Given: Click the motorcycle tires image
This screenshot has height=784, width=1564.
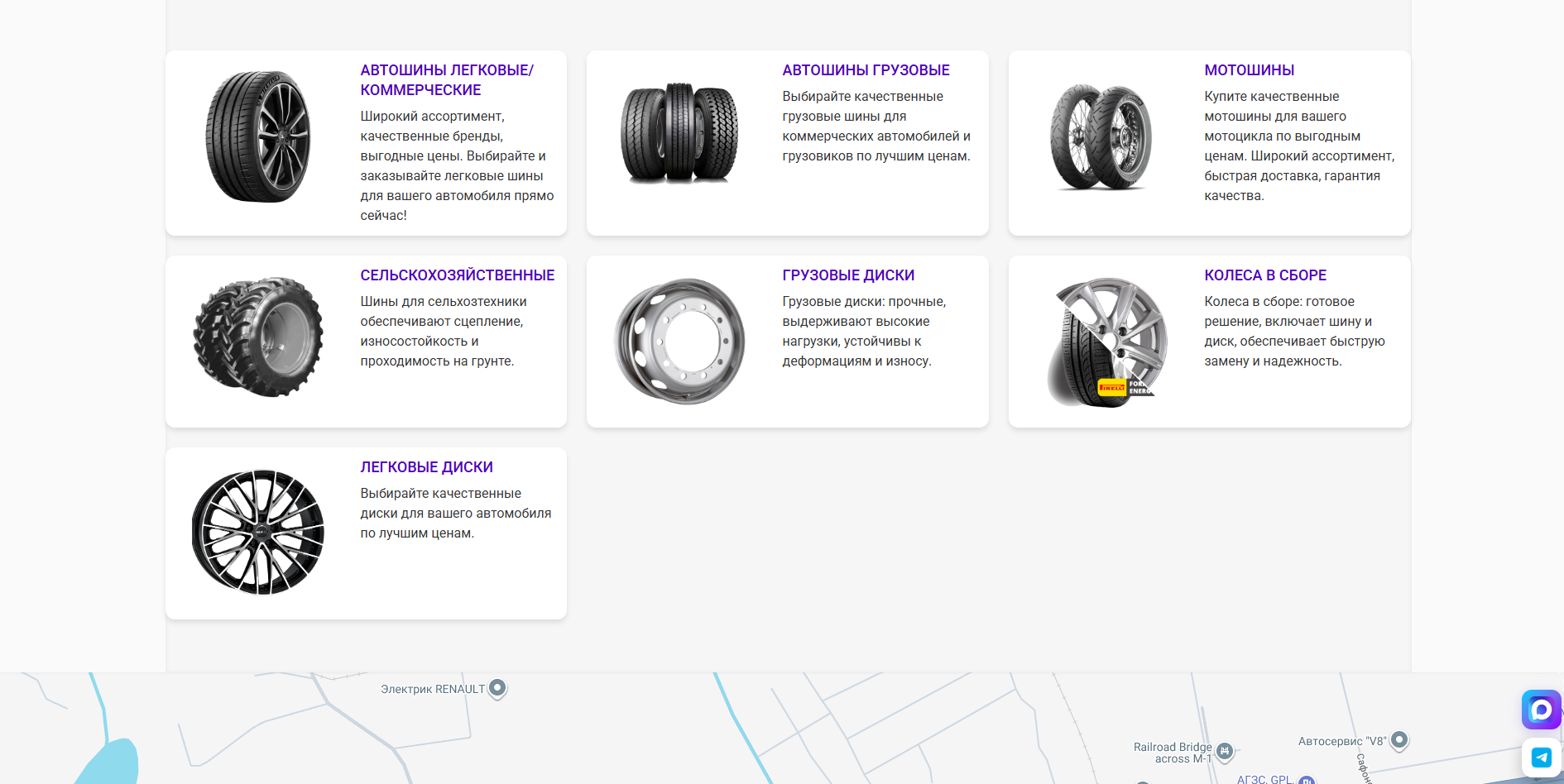Looking at the screenshot, I should point(1101,137).
